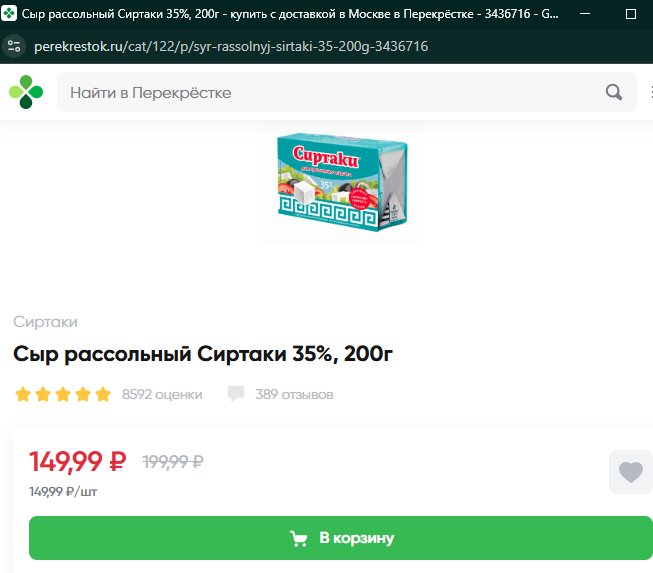Open the Perekrestok clover logo homepage
Screen dimensions: 653x573
(26, 92)
